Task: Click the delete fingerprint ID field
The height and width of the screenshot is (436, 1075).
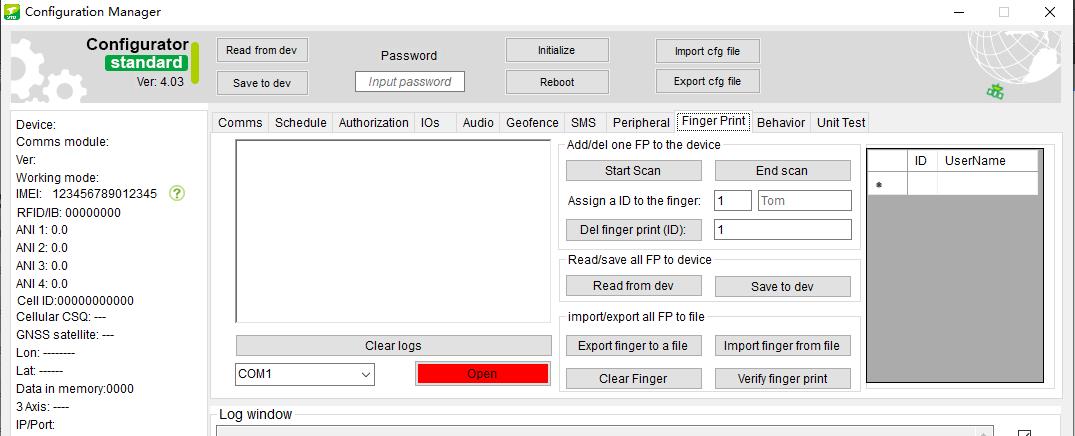Action: (782, 230)
